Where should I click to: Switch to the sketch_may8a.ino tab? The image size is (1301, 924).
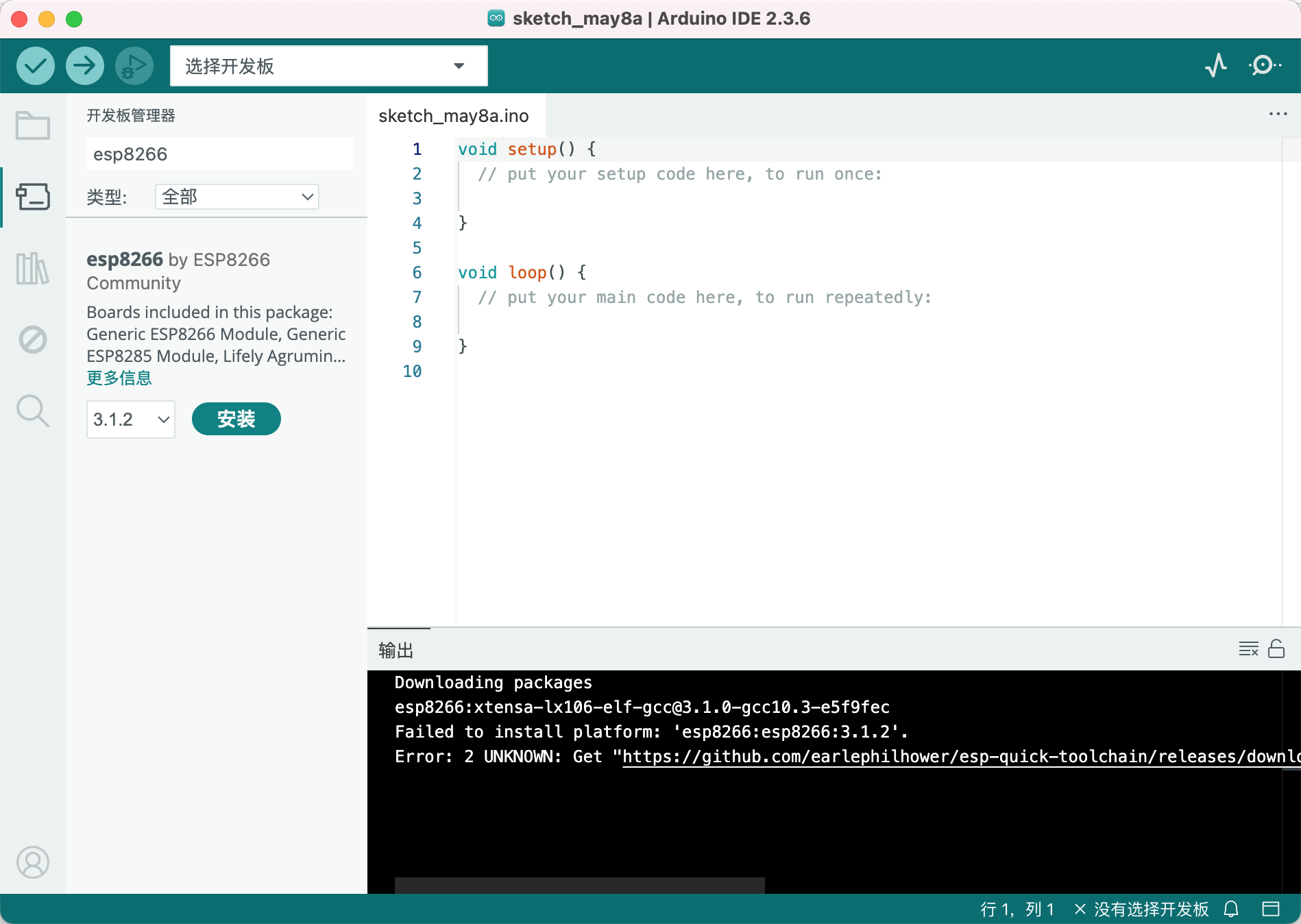454,116
